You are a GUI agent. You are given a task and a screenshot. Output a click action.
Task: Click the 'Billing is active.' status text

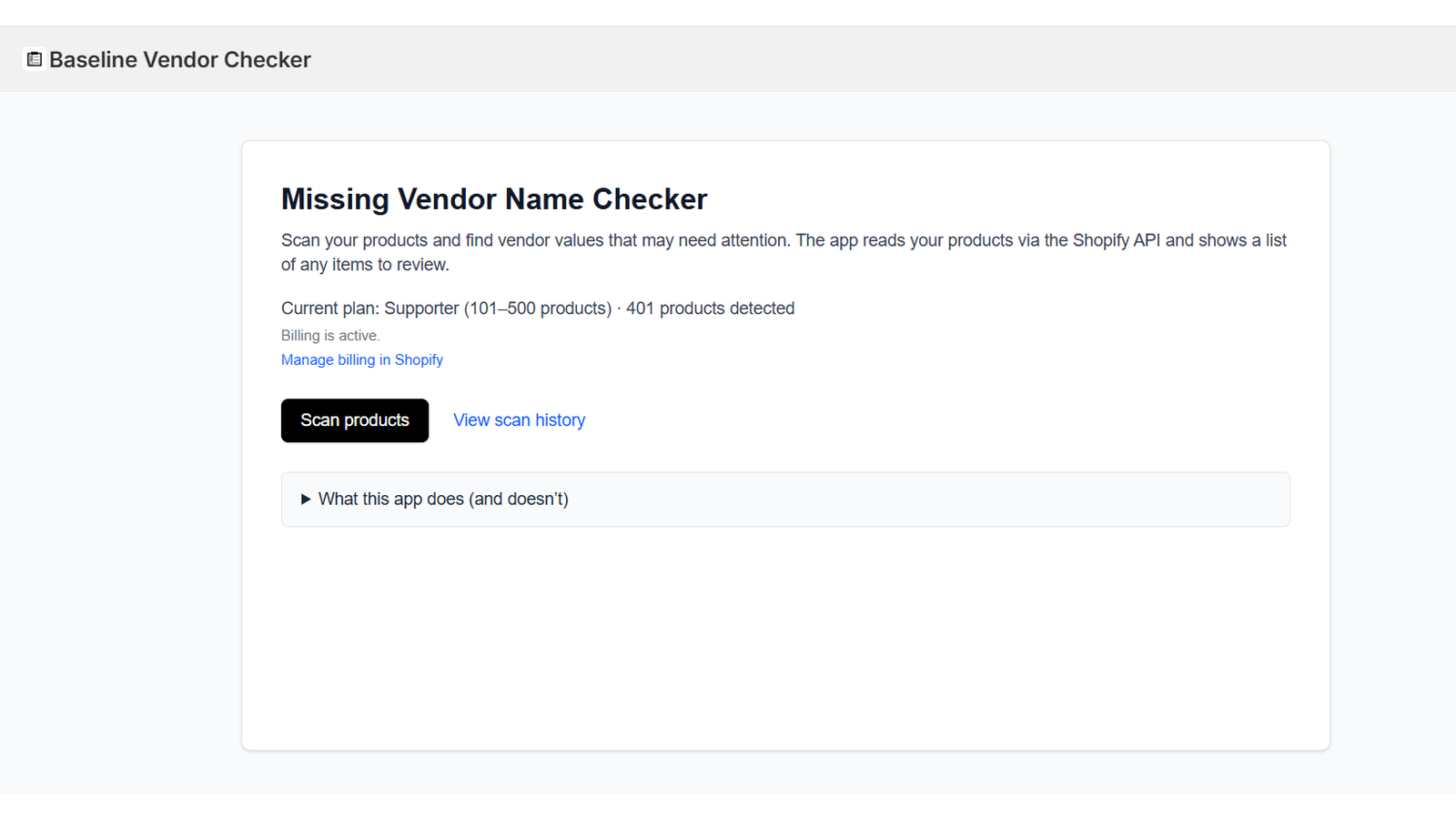pyautogui.click(x=330, y=335)
